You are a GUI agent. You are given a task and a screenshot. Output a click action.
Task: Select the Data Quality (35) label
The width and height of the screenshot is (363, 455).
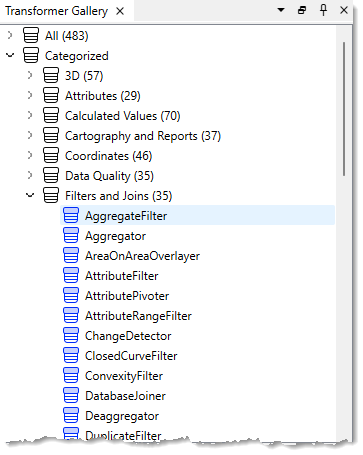tap(109, 176)
